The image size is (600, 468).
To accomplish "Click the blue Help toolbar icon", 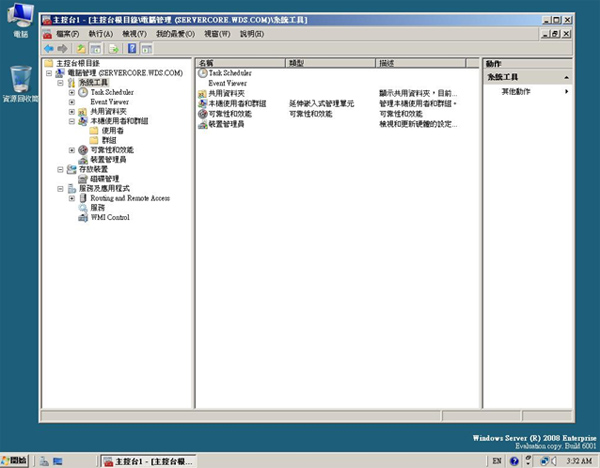I will [131, 48].
